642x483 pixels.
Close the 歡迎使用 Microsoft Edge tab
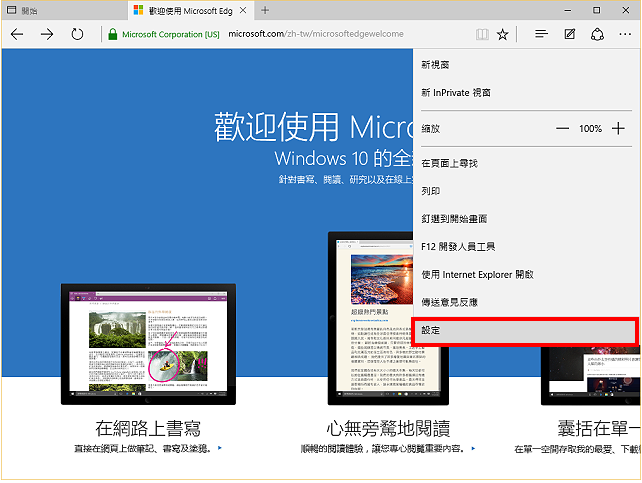[x=243, y=10]
